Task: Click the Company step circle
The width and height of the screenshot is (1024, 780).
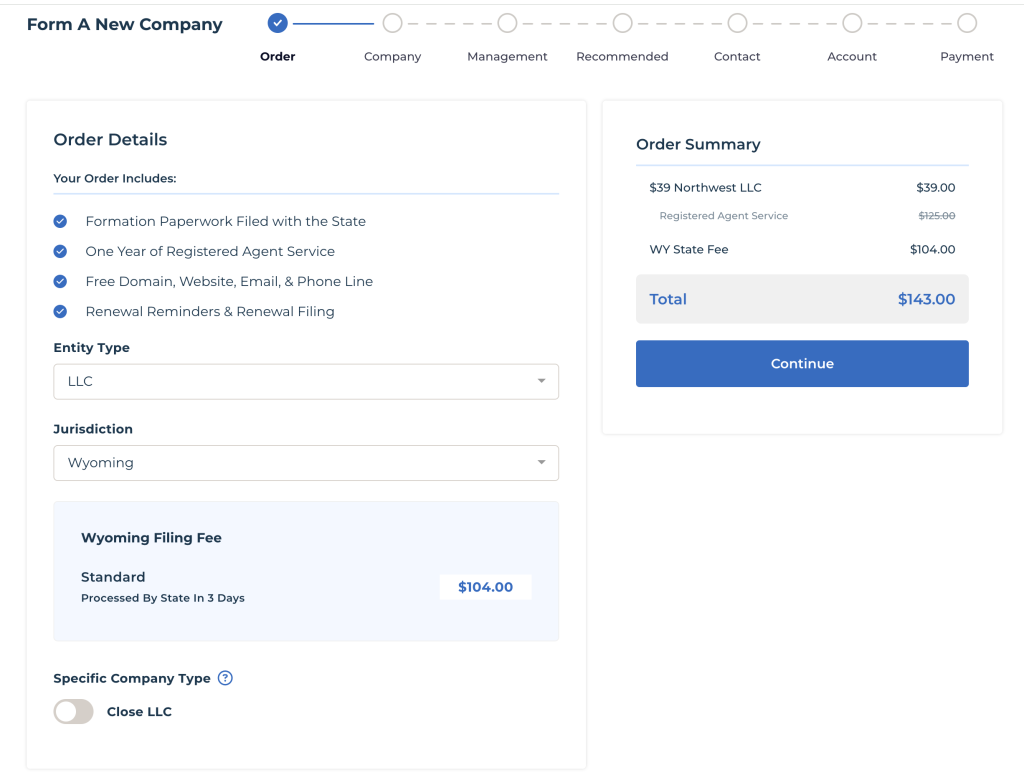Action: pyautogui.click(x=392, y=23)
